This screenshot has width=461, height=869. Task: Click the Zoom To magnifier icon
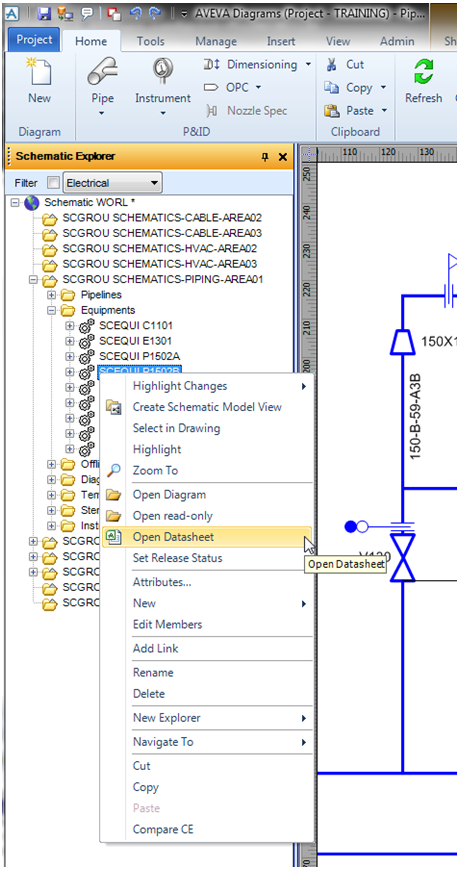tap(113, 471)
